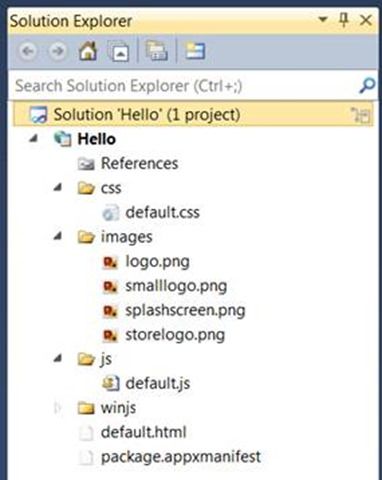Open the Solution Explorer window options dropdown
The height and width of the screenshot is (480, 382).
(x=322, y=20)
